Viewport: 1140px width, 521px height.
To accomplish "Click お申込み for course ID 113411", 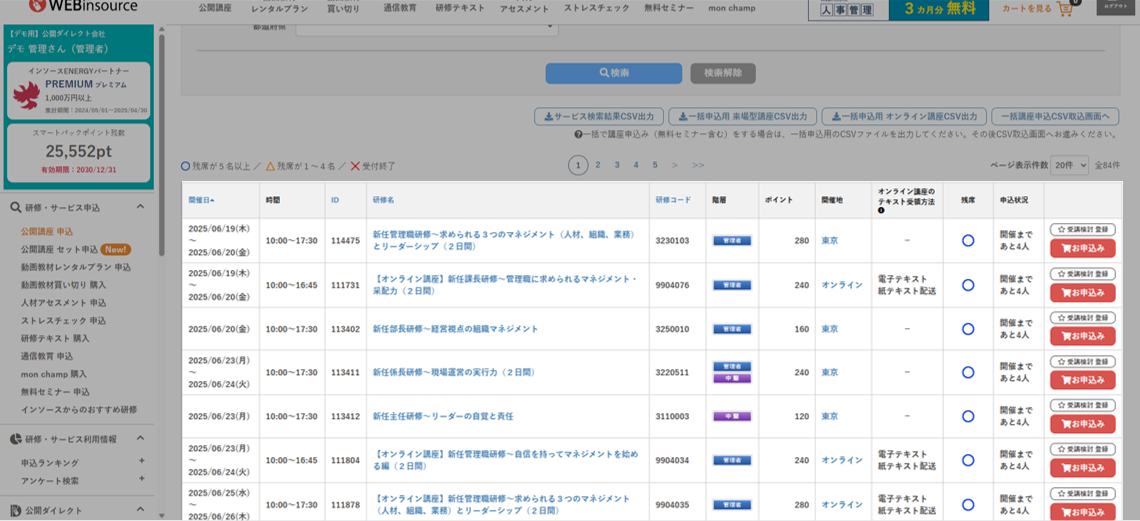I will coord(1083,380).
